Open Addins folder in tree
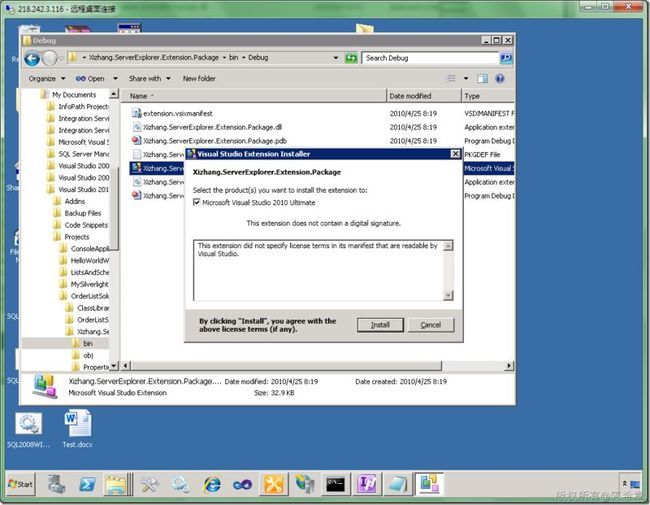 pyautogui.click(x=74, y=202)
